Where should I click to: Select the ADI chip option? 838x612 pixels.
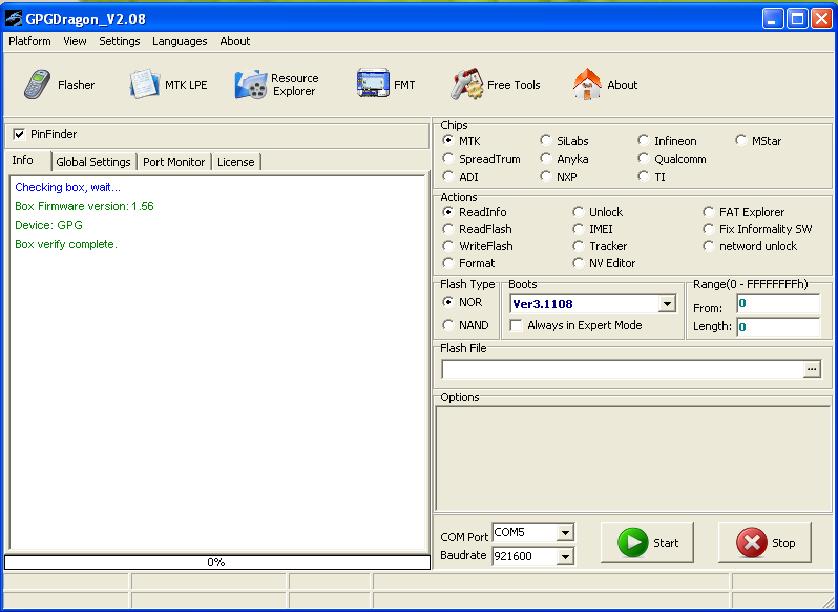coord(448,176)
